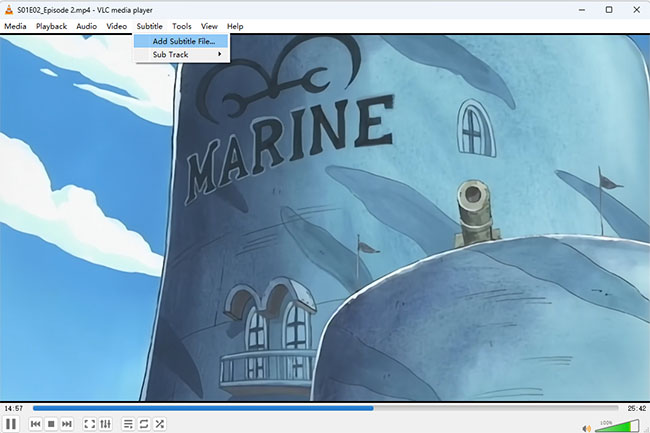
Task: Skip to next media track
Action: click(x=67, y=424)
